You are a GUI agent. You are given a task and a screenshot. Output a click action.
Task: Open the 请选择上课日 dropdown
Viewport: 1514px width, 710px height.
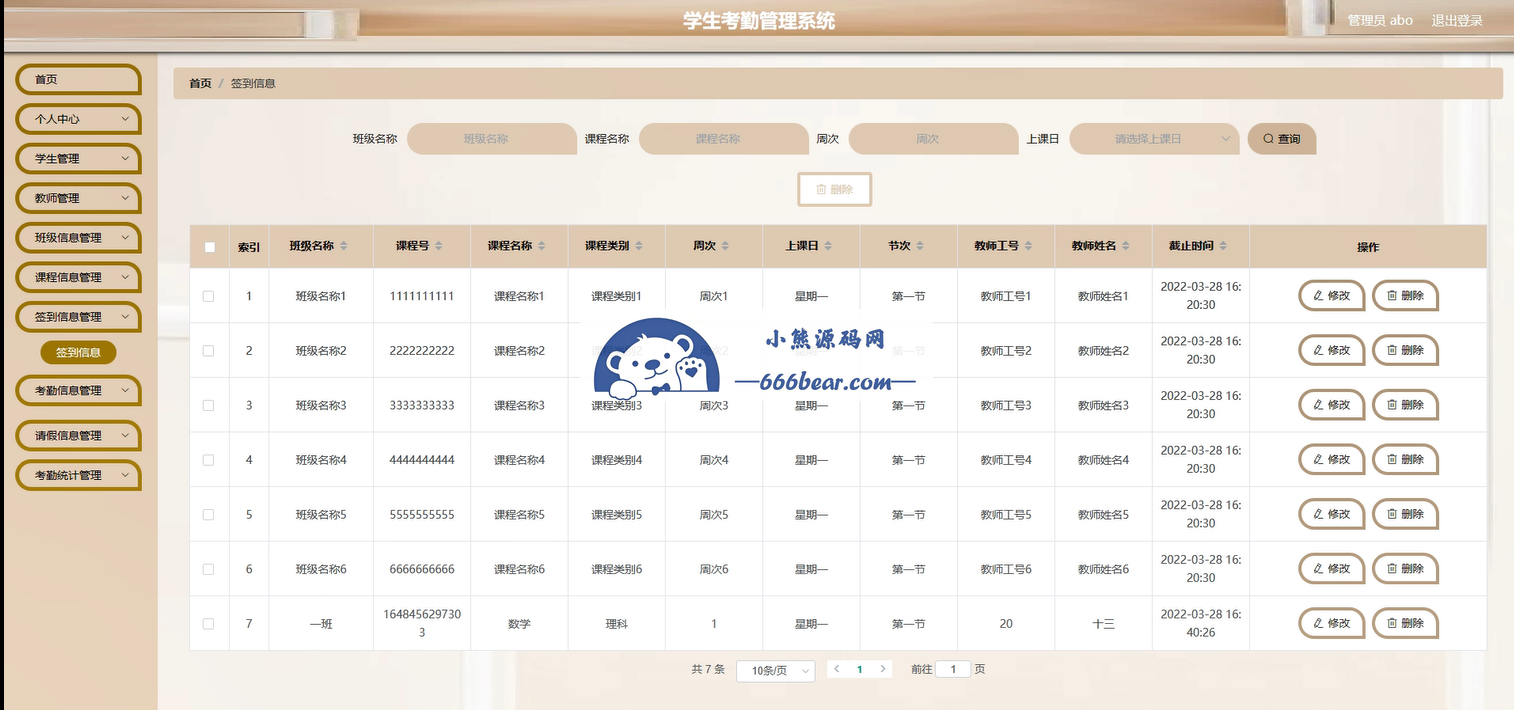(x=1154, y=139)
